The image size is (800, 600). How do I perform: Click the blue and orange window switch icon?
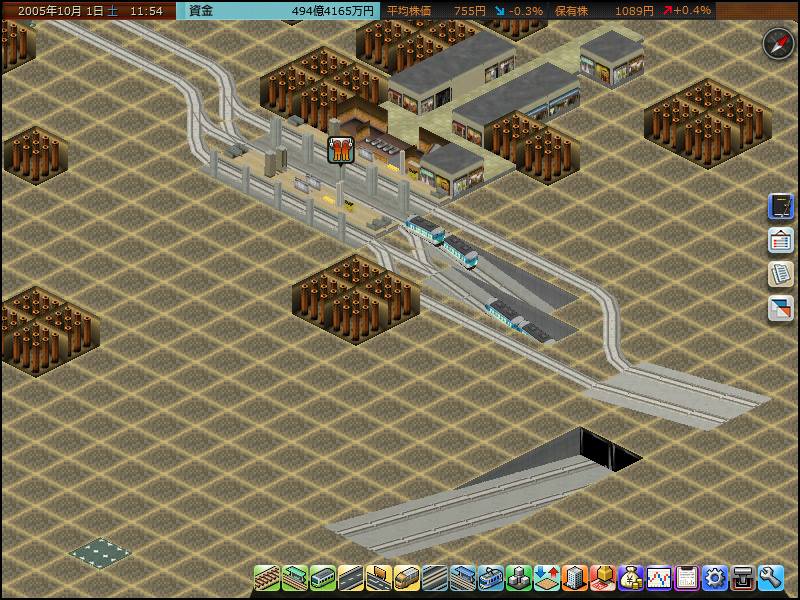click(781, 309)
